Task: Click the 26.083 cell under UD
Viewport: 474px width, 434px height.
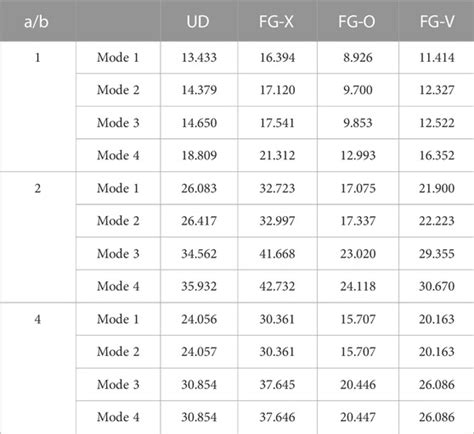Action: 199,189
